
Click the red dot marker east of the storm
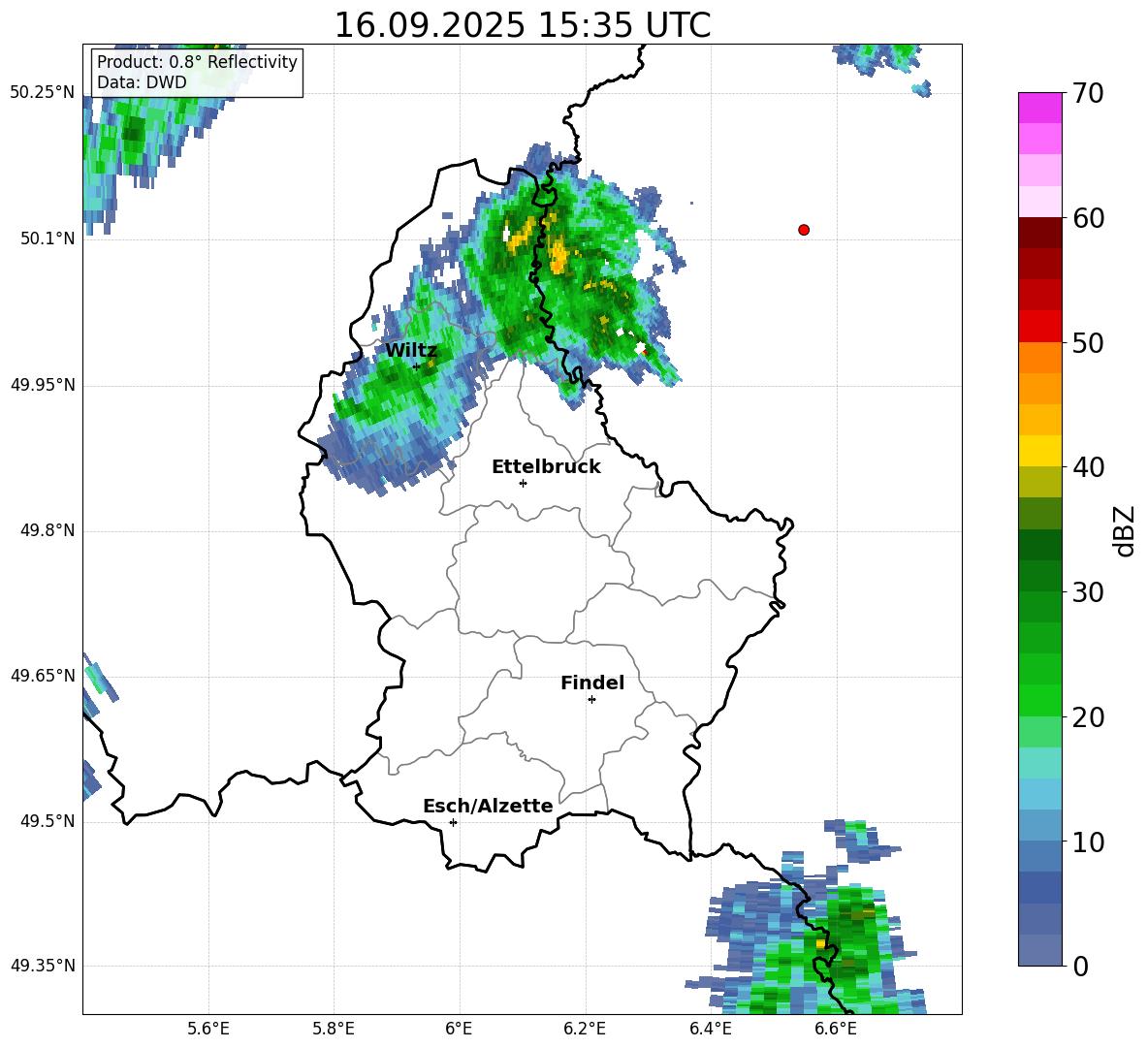pos(804,230)
